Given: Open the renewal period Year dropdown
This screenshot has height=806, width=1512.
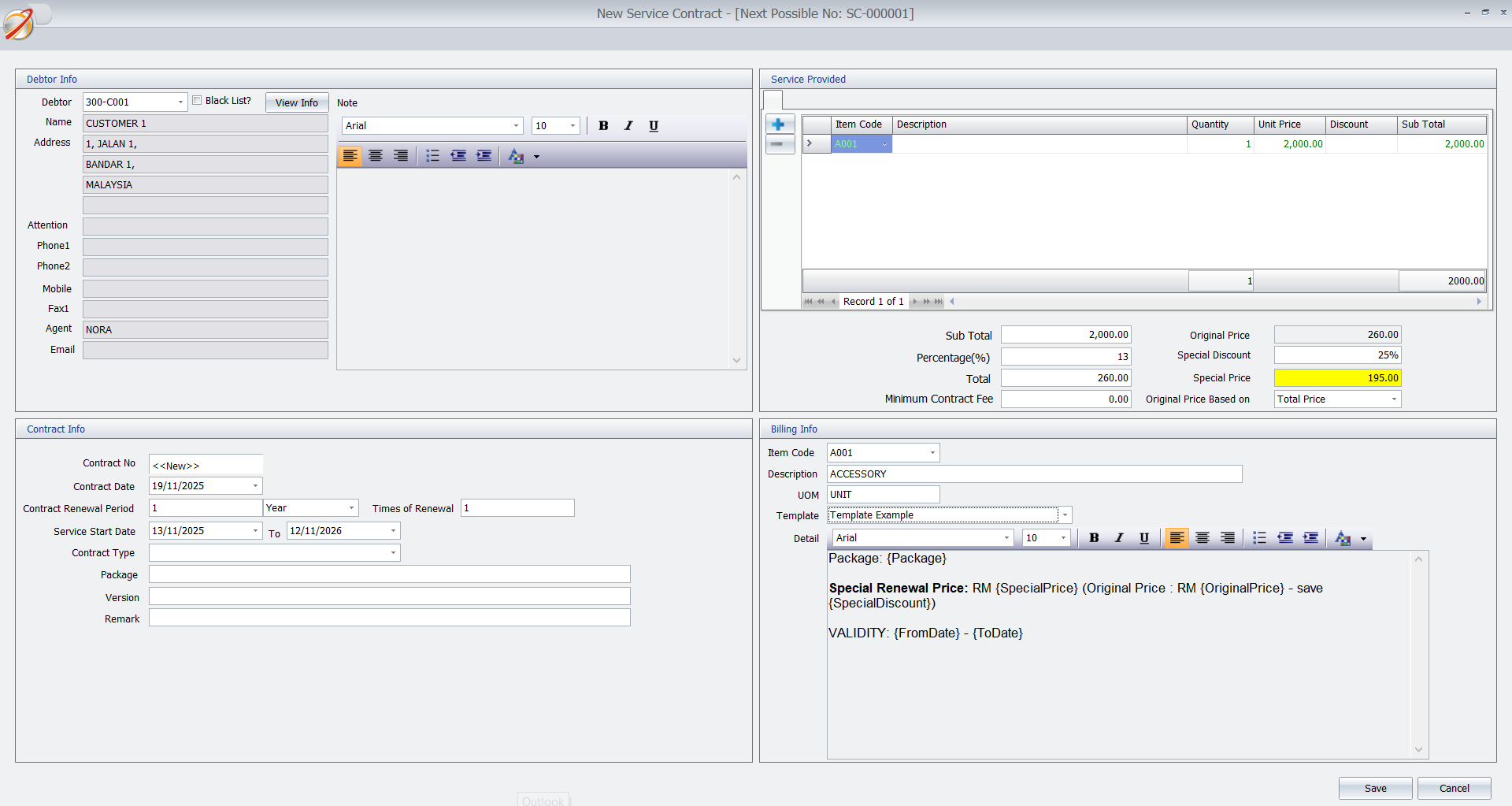Looking at the screenshot, I should click(x=350, y=507).
